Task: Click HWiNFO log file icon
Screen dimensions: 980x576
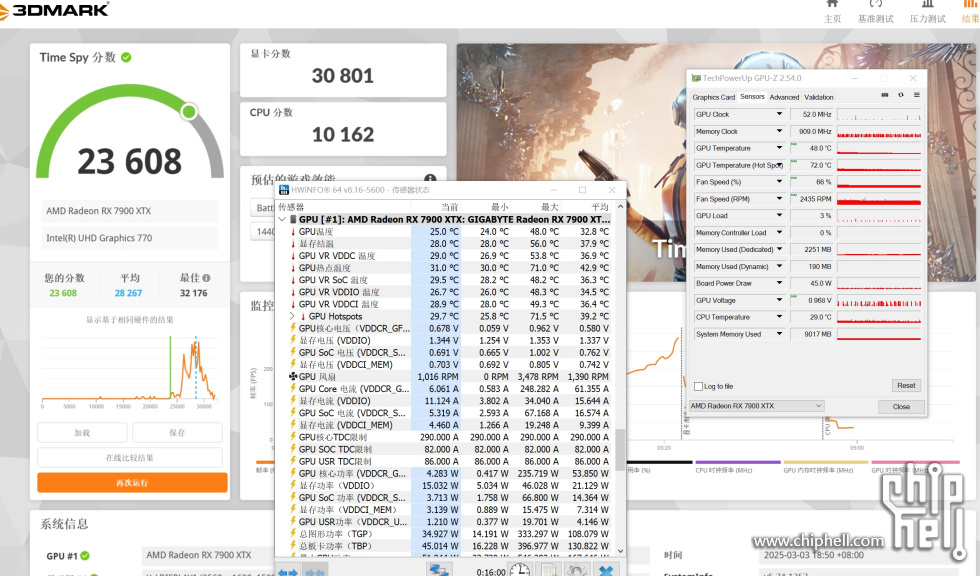Action: click(549, 570)
